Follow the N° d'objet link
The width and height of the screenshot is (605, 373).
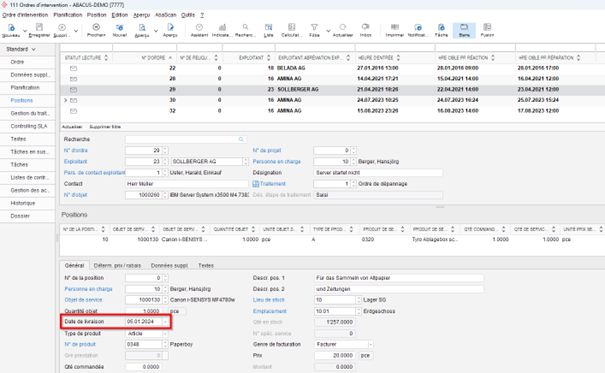(x=76, y=195)
